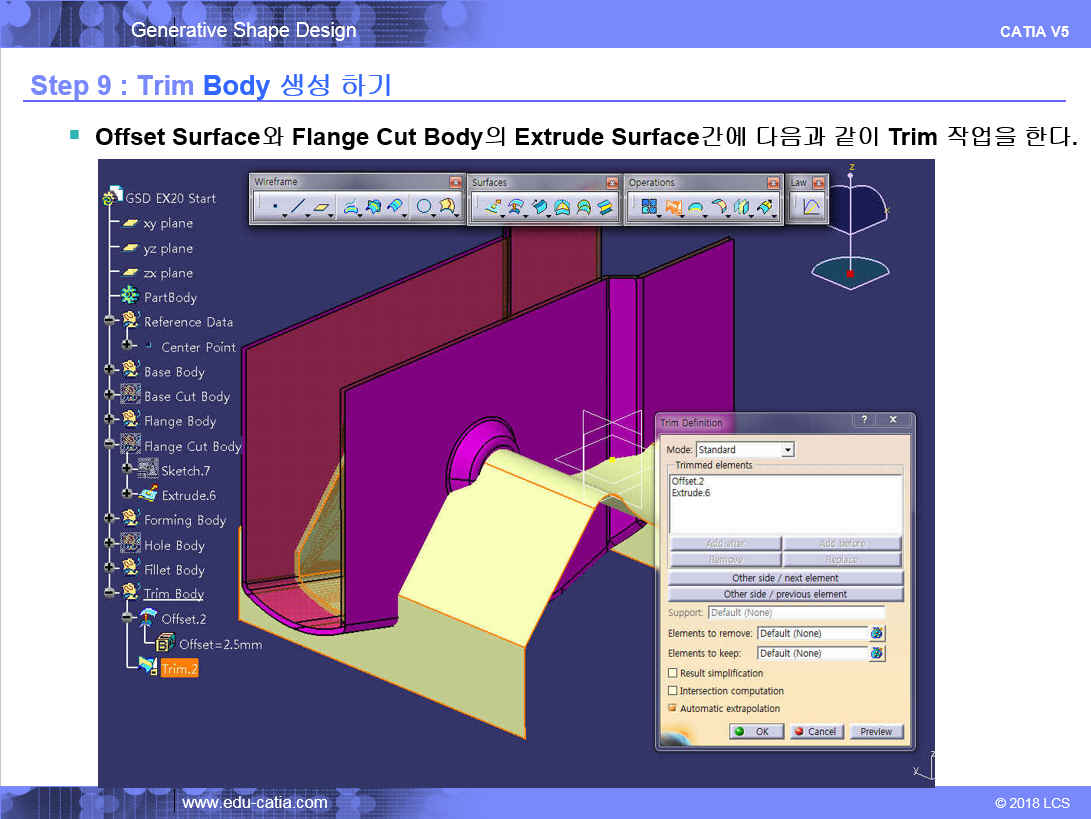This screenshot has height=819, width=1091.
Task: Click the Other side / next element button
Action: (785, 578)
